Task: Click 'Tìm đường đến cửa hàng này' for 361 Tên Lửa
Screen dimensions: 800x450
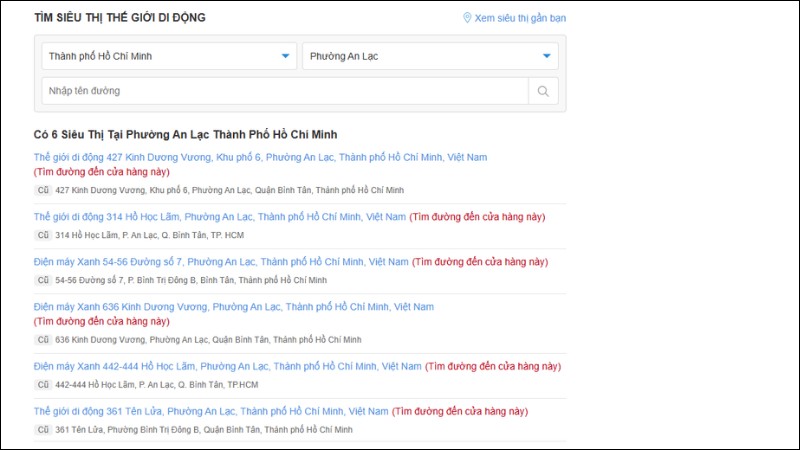Action: (x=460, y=411)
